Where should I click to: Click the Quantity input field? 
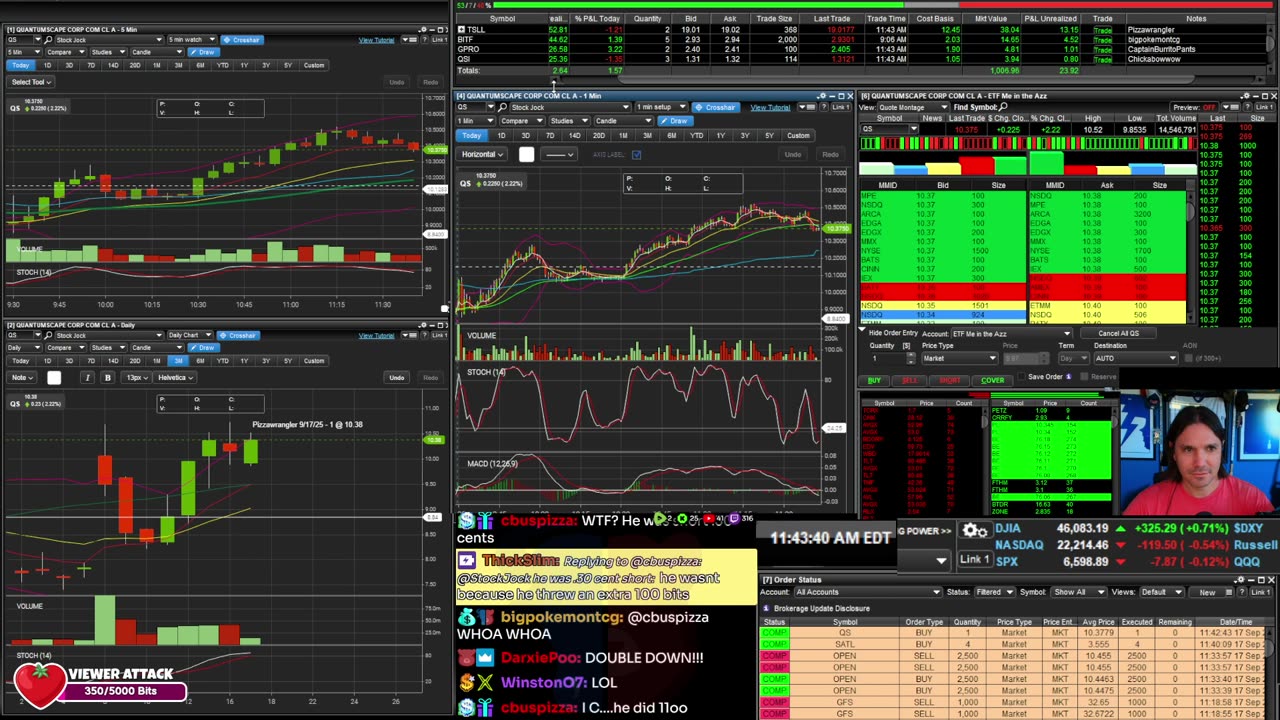pos(889,358)
